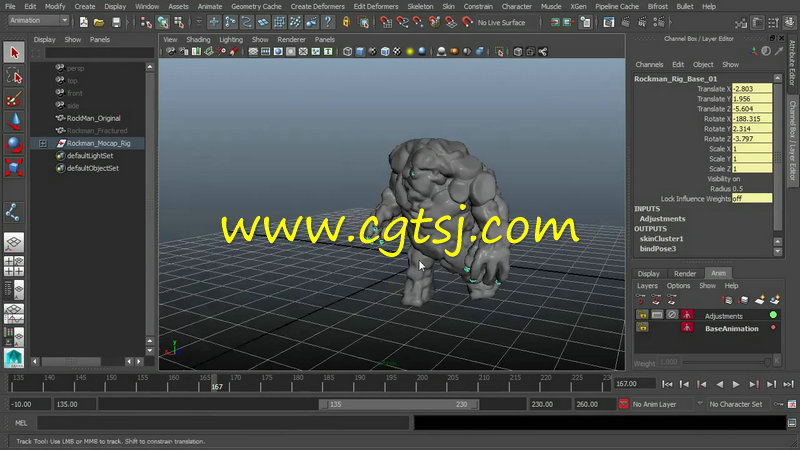Go to end of playback range
The width and height of the screenshot is (800, 450).
(x=788, y=384)
